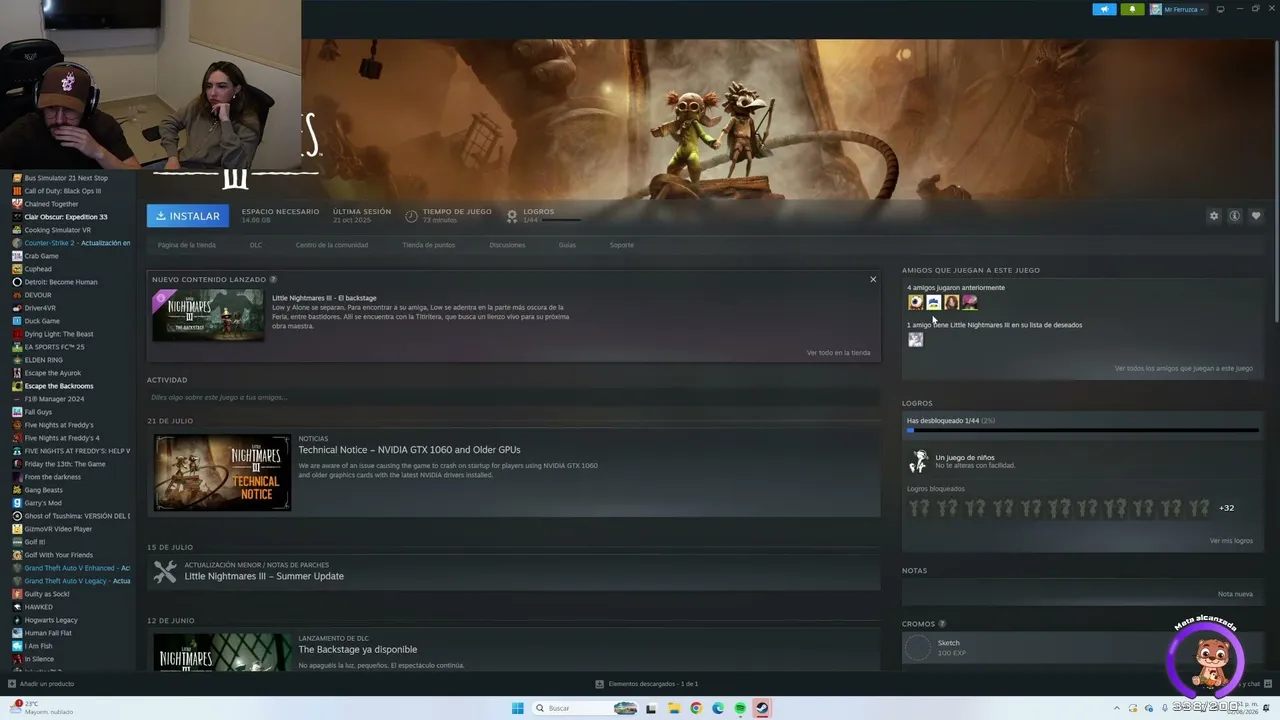
Task: Click the achievements progress bar under 1/44
Action: point(1082,431)
